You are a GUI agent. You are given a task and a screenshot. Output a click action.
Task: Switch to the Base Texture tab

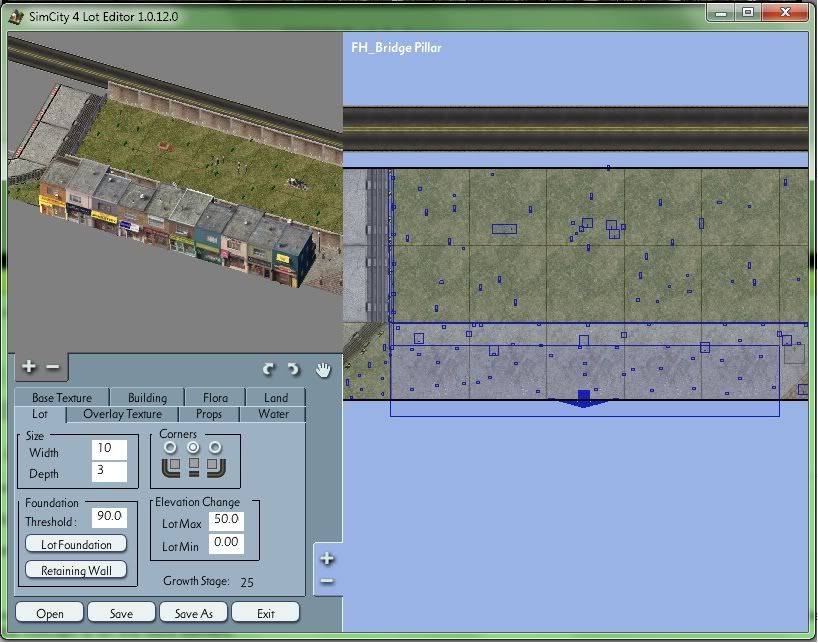pyautogui.click(x=62, y=397)
